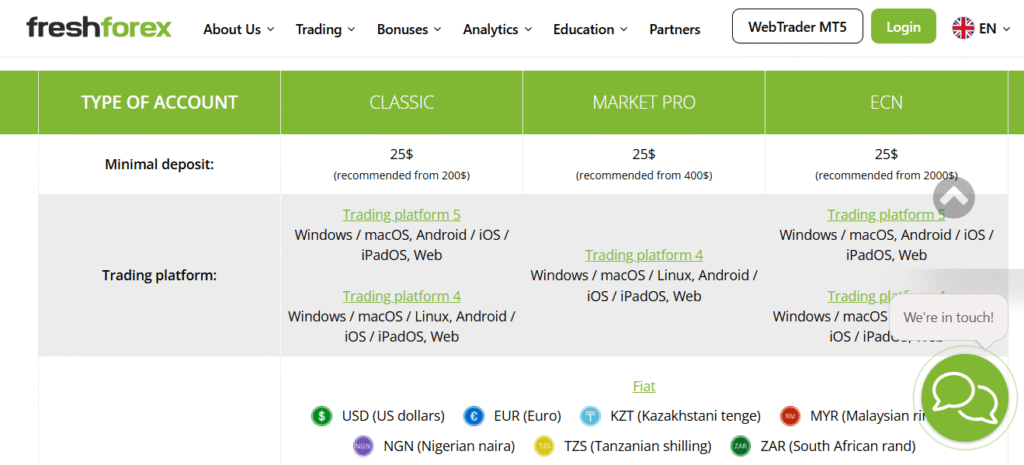1024x465 pixels.
Task: Click the ZAR rand currency icon
Action: pos(741,446)
